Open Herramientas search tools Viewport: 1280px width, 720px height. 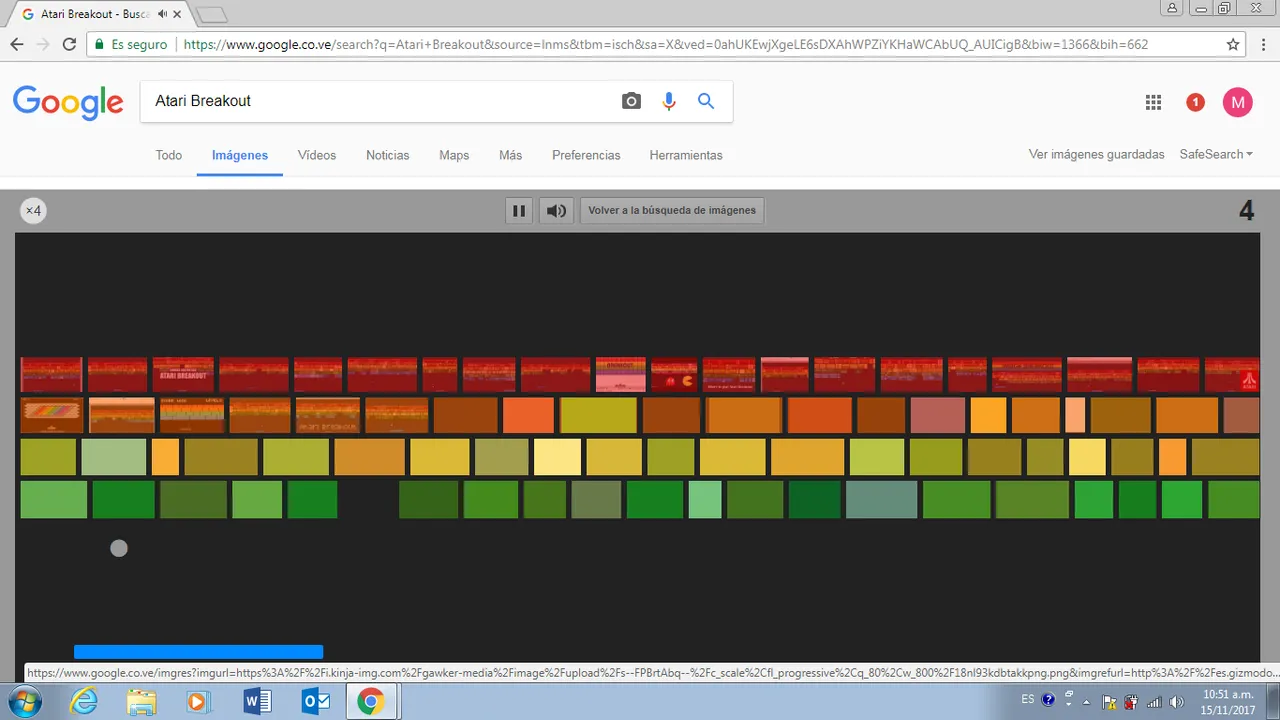[686, 155]
